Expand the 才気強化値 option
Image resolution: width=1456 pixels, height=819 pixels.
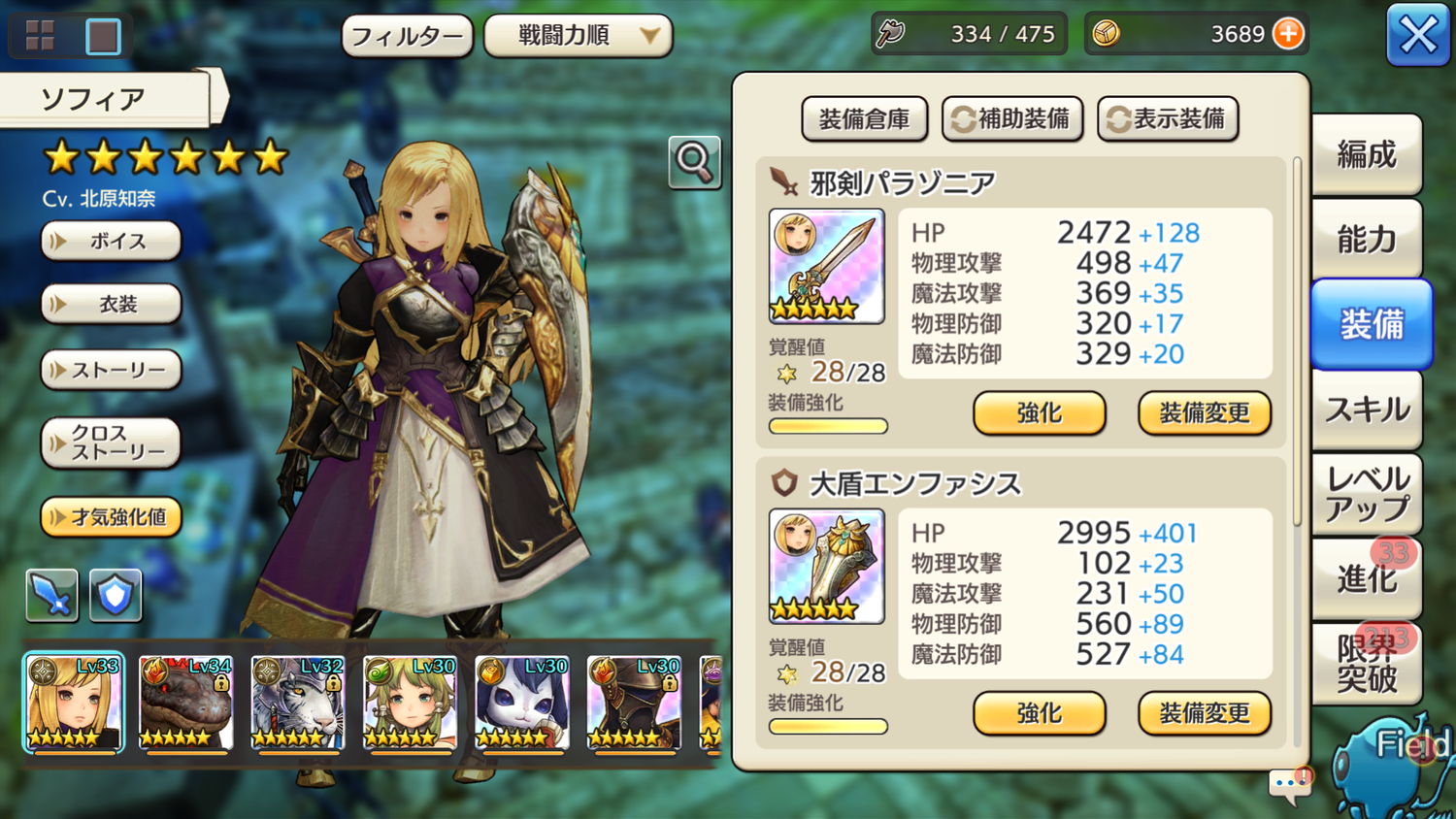point(111,517)
